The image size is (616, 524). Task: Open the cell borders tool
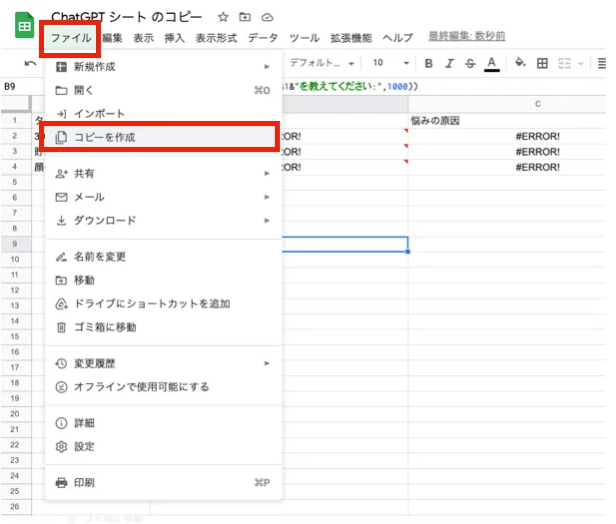click(542, 63)
